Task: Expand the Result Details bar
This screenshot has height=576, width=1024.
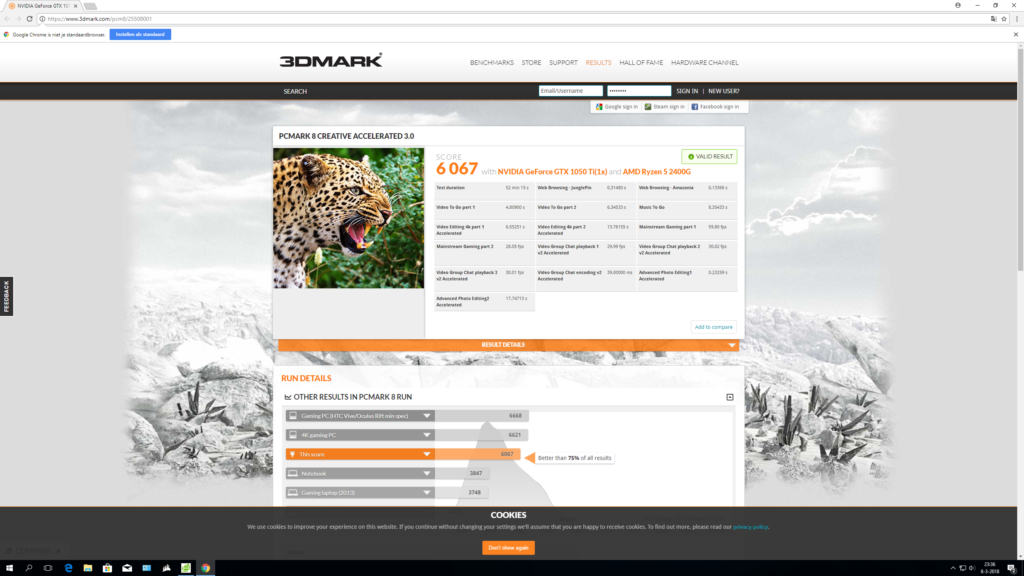Action: 508,345
